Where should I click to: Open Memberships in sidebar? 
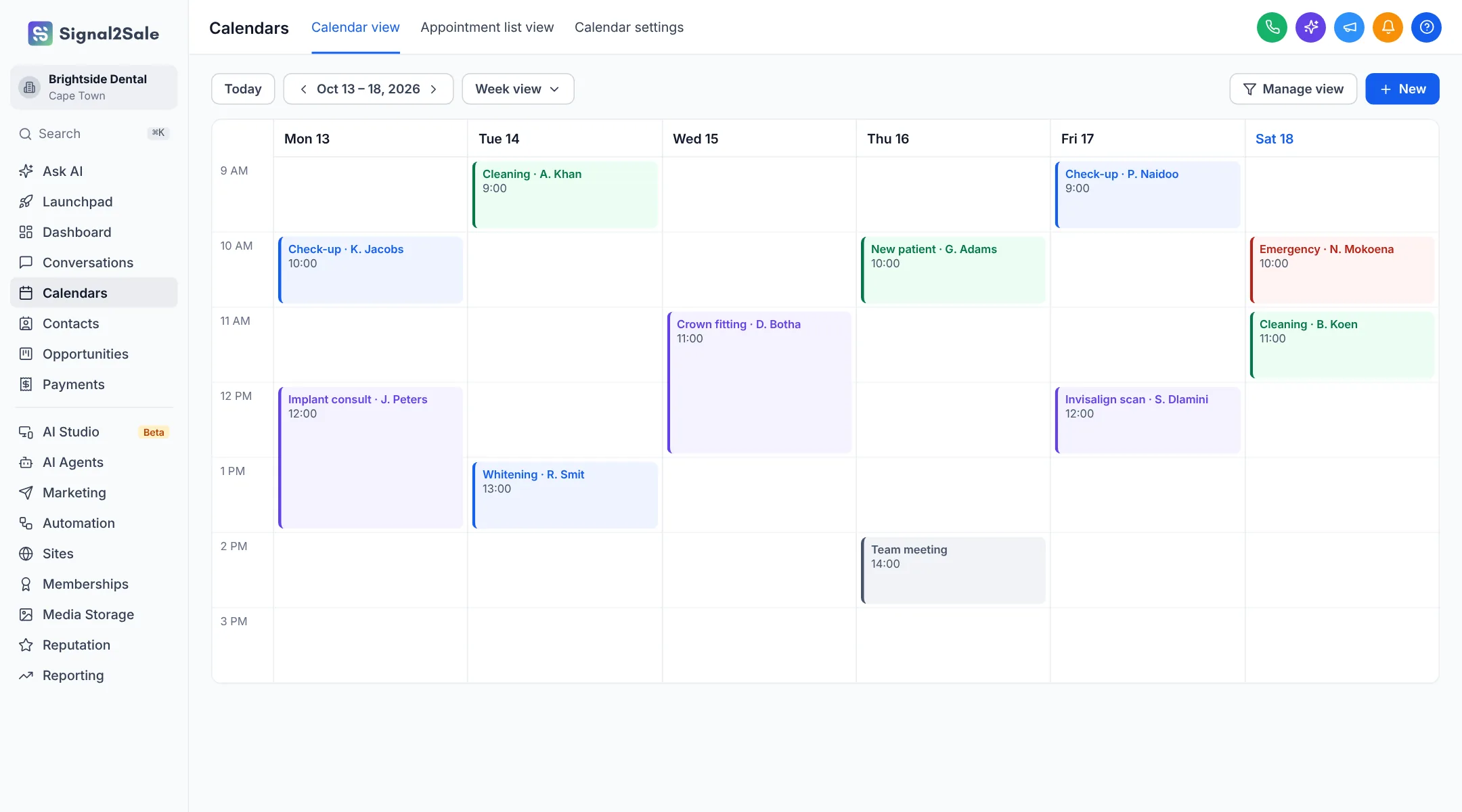pos(94,584)
